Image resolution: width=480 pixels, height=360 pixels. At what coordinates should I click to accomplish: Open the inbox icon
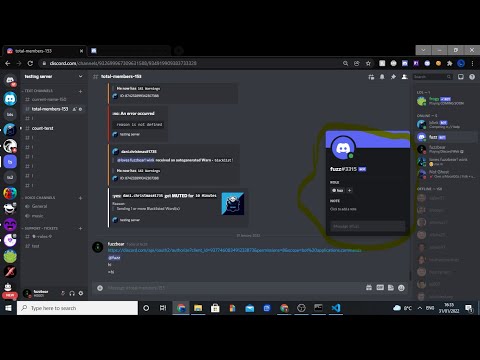click(461, 77)
